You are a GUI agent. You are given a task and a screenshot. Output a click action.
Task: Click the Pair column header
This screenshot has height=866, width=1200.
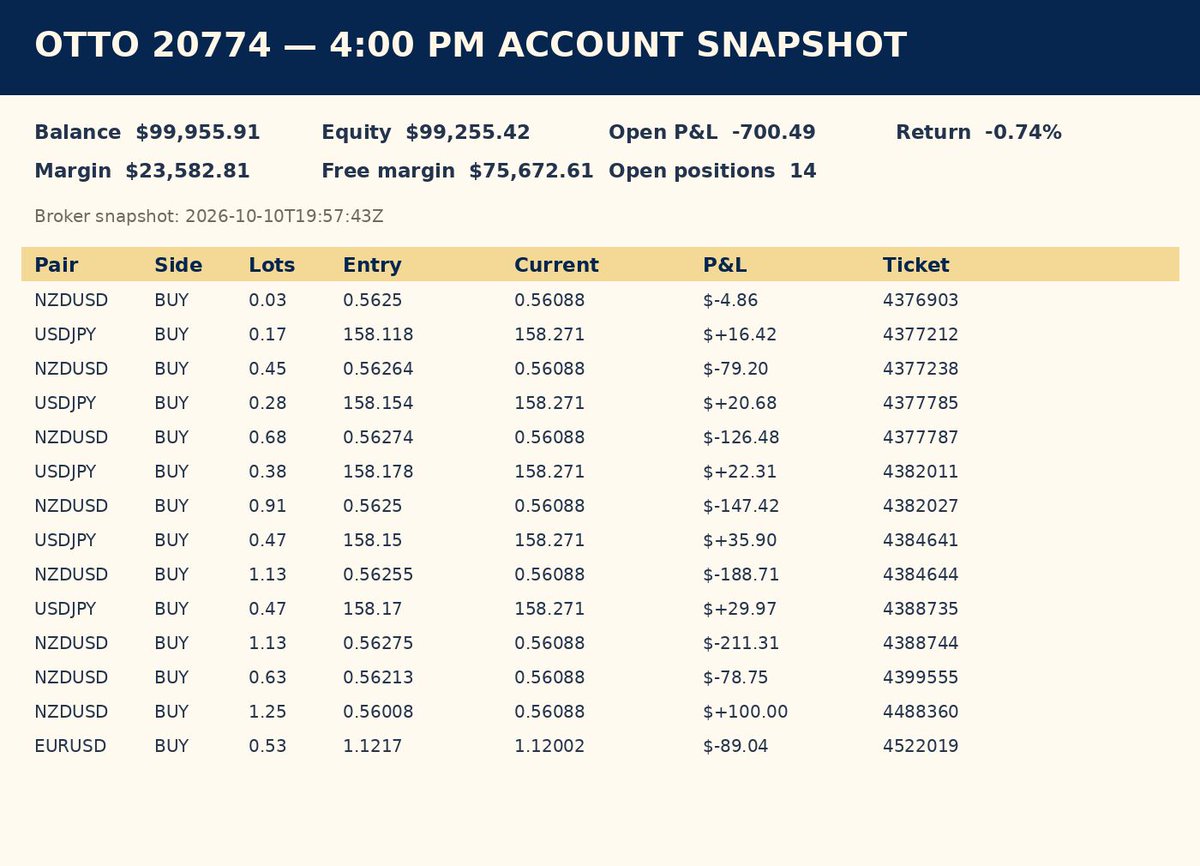pos(56,265)
